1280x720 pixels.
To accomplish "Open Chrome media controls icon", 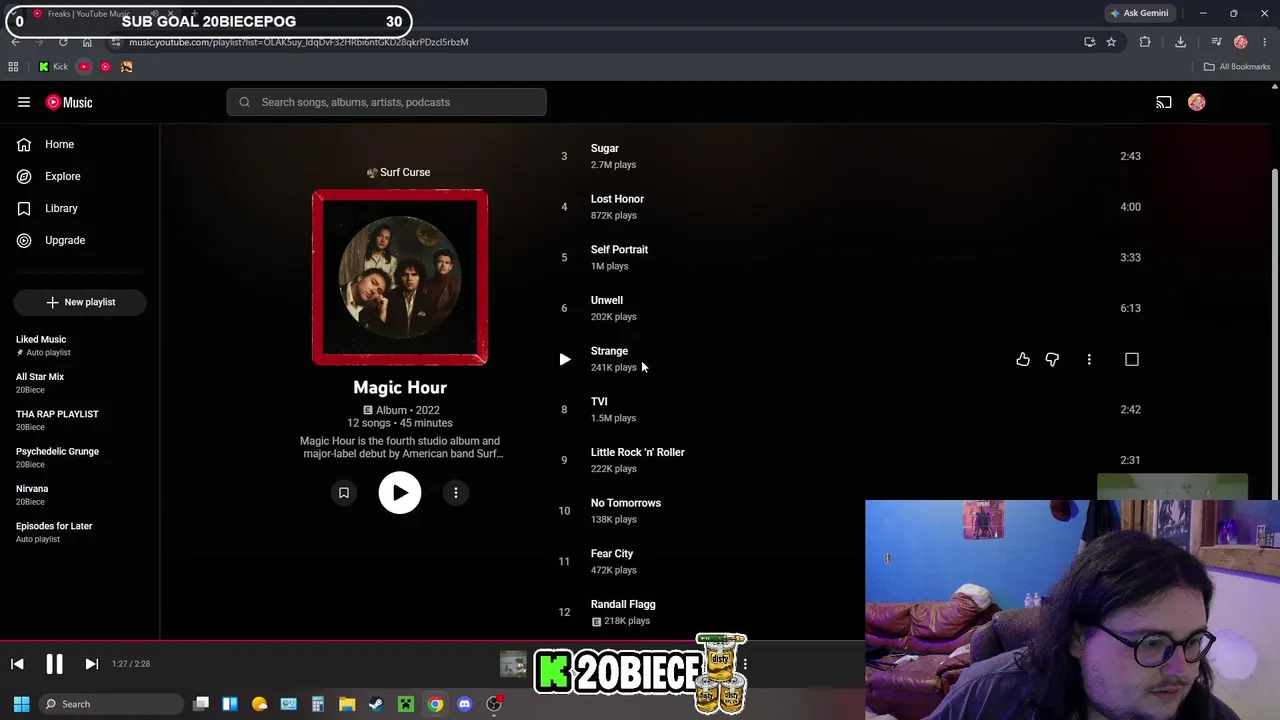I will tap(1216, 42).
